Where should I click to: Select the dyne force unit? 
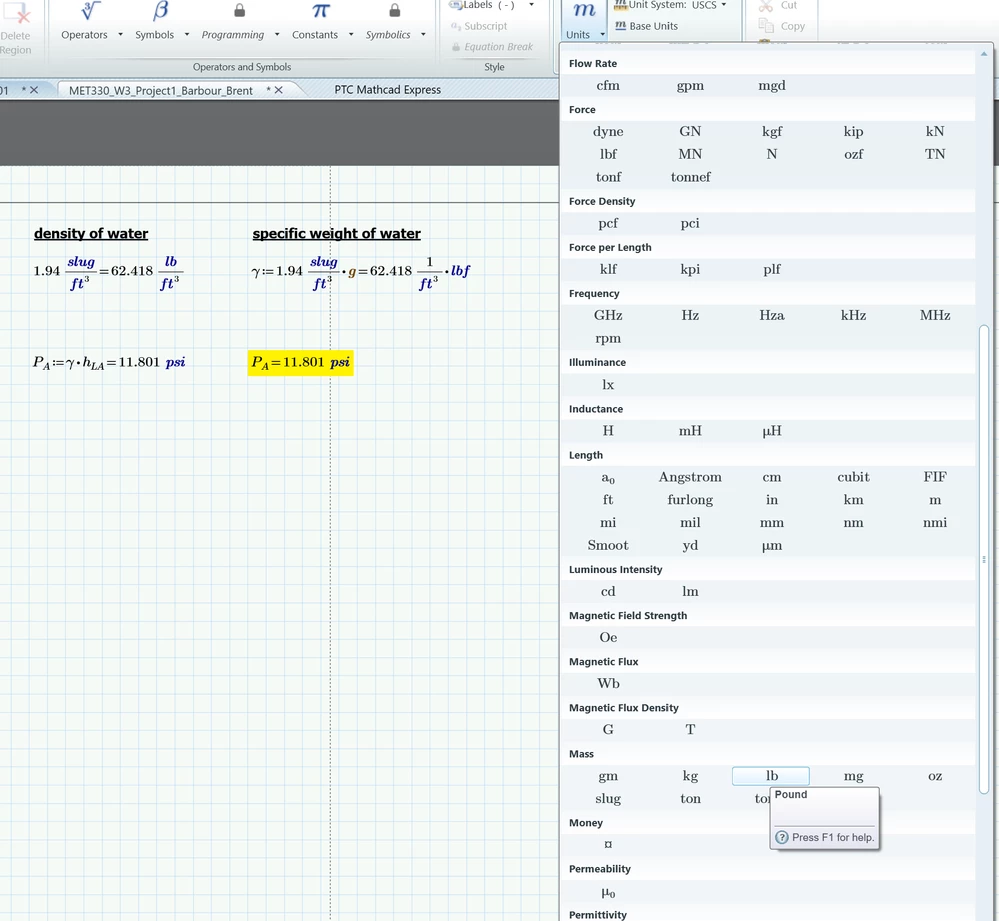point(608,132)
